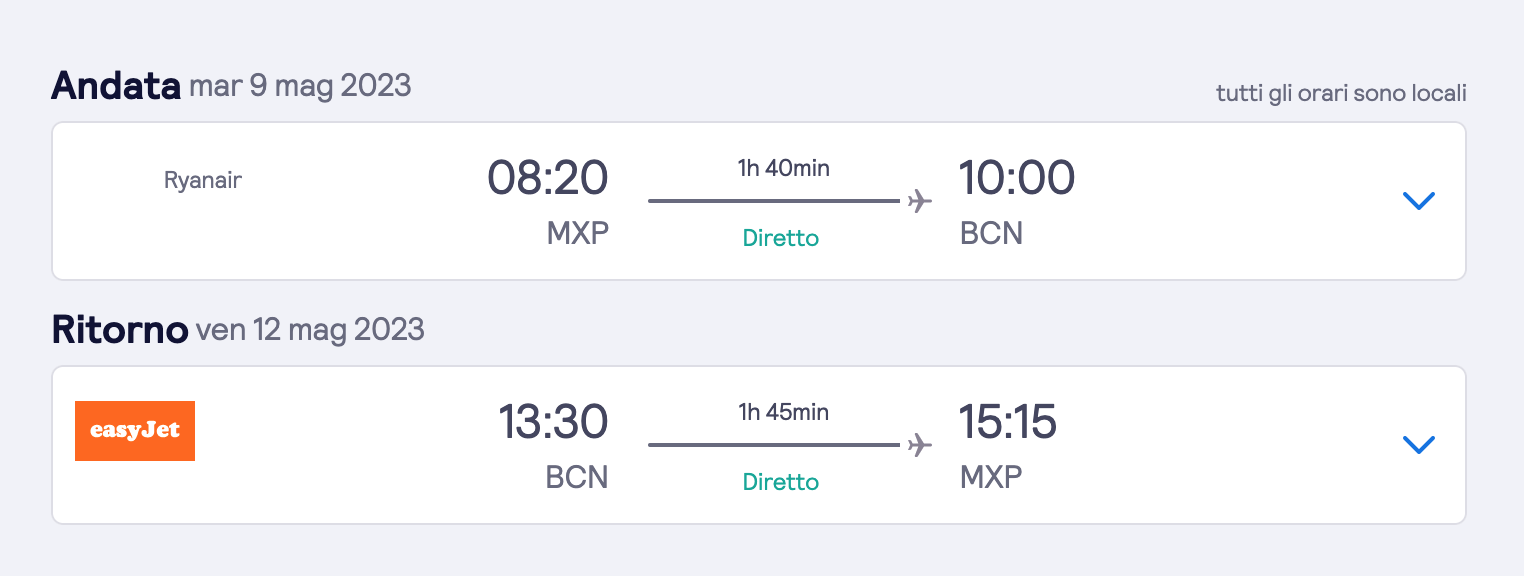Select the 15:15 arrival time
The height and width of the screenshot is (576, 1524).
(1008, 422)
